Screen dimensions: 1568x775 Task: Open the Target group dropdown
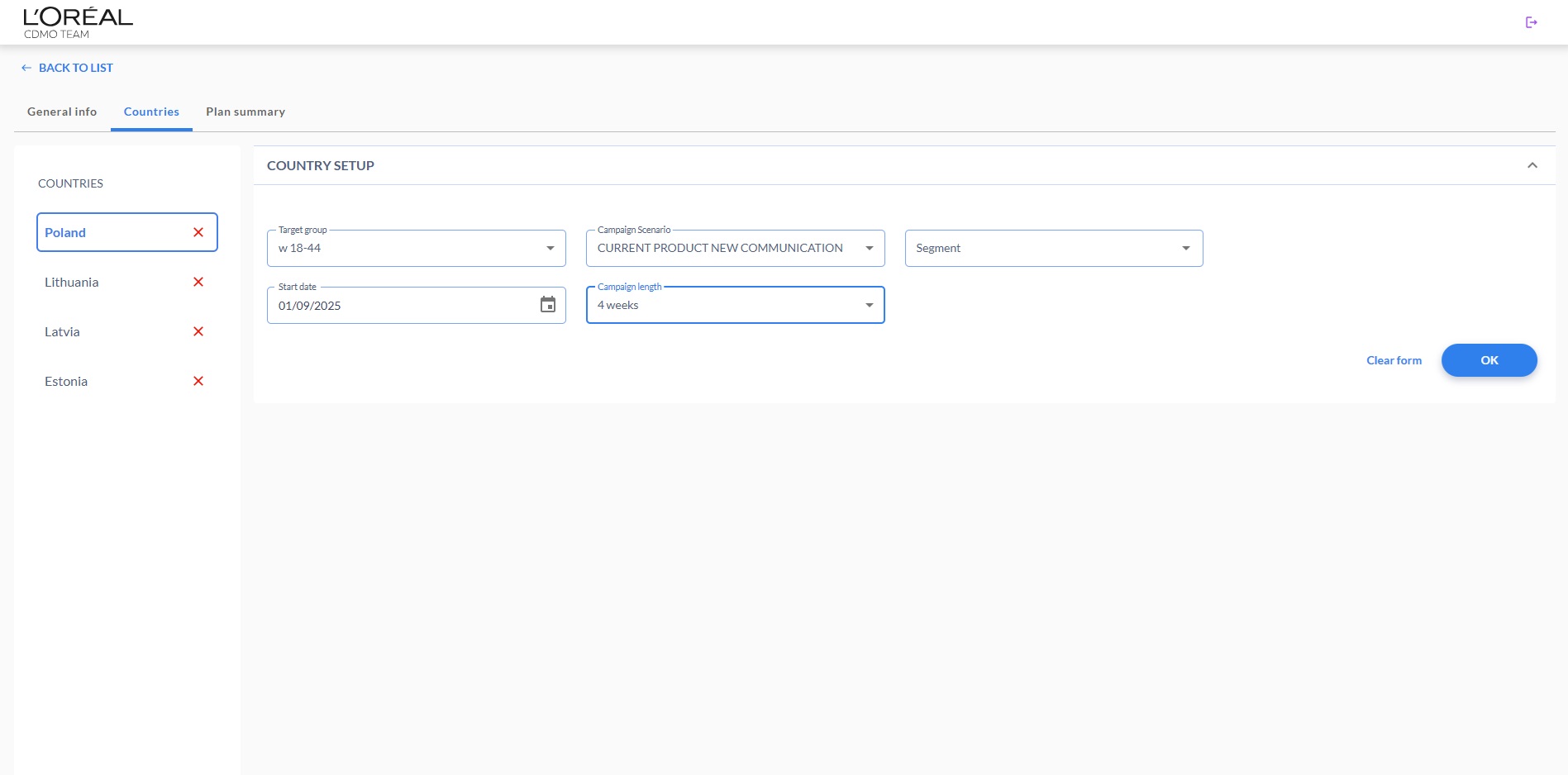pyautogui.click(x=416, y=248)
